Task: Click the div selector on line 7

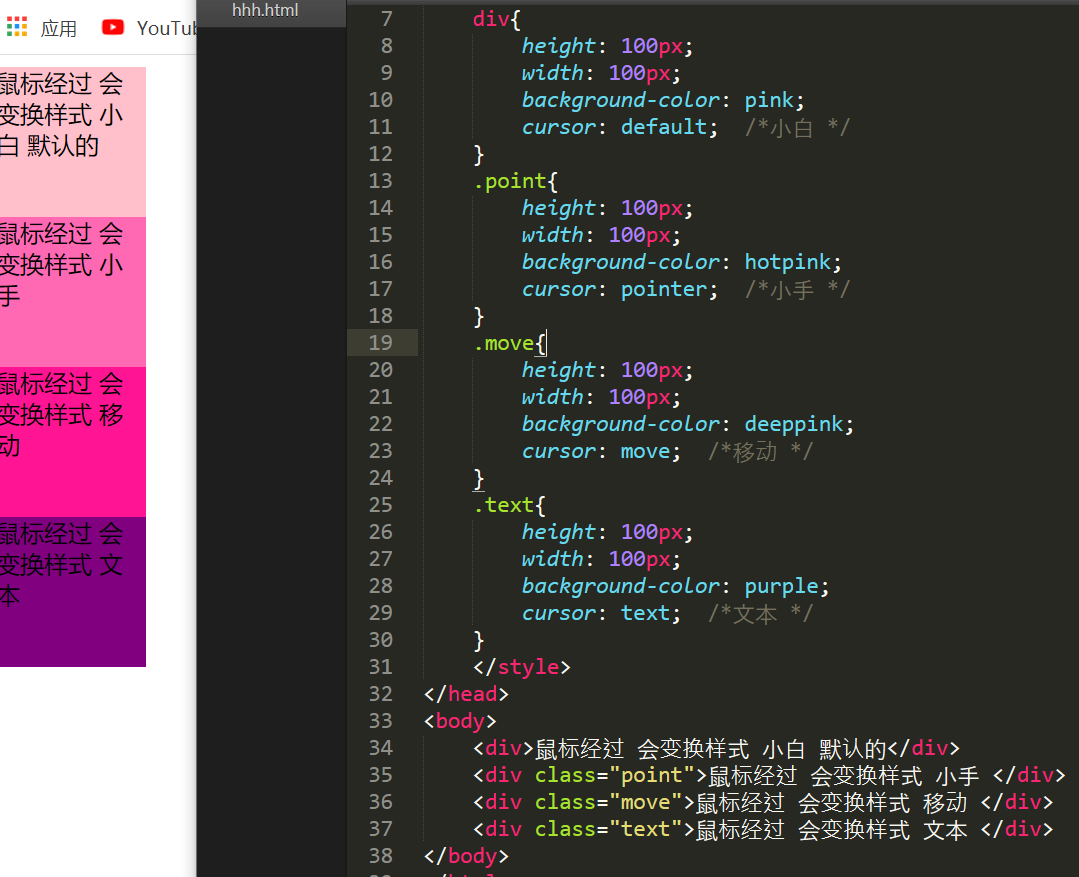Action: (x=491, y=19)
